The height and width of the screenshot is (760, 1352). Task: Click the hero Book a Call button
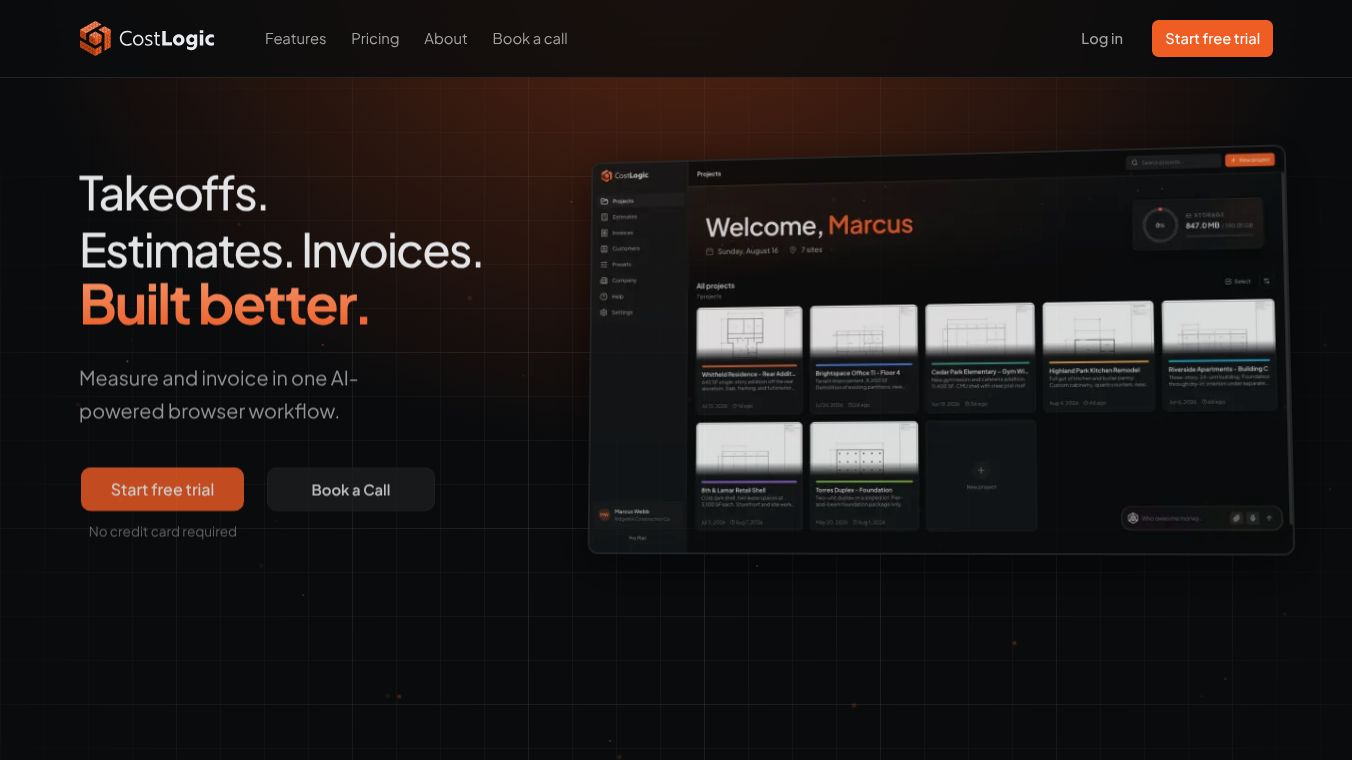point(351,490)
